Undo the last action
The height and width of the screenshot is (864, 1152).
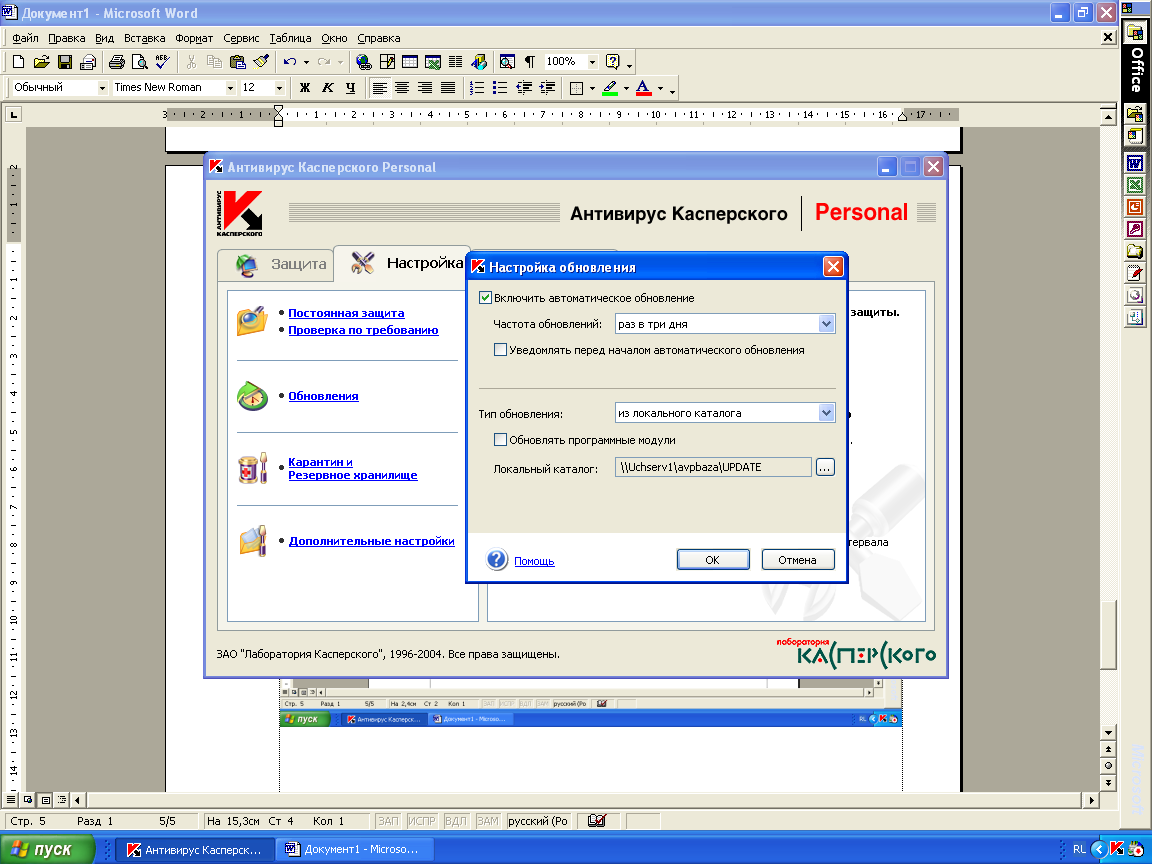[x=290, y=62]
